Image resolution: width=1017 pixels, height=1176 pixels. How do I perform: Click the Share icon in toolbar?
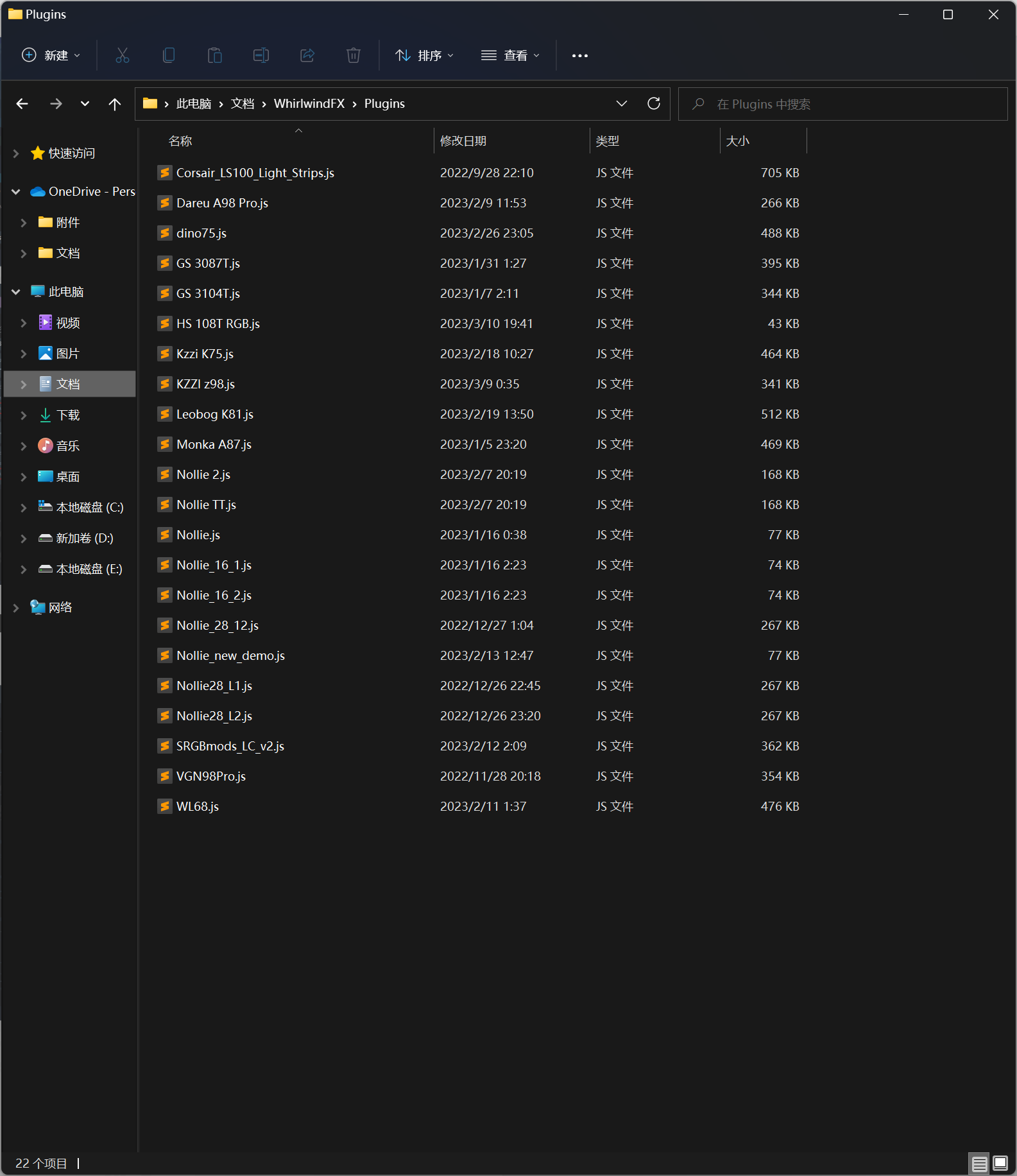click(307, 55)
